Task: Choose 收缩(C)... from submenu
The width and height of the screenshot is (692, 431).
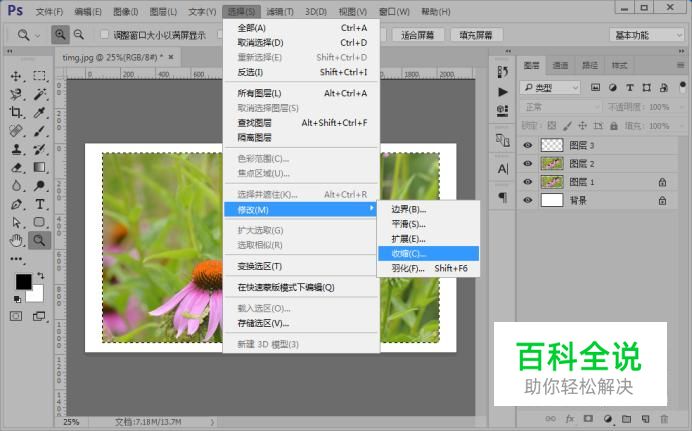Action: 428,254
